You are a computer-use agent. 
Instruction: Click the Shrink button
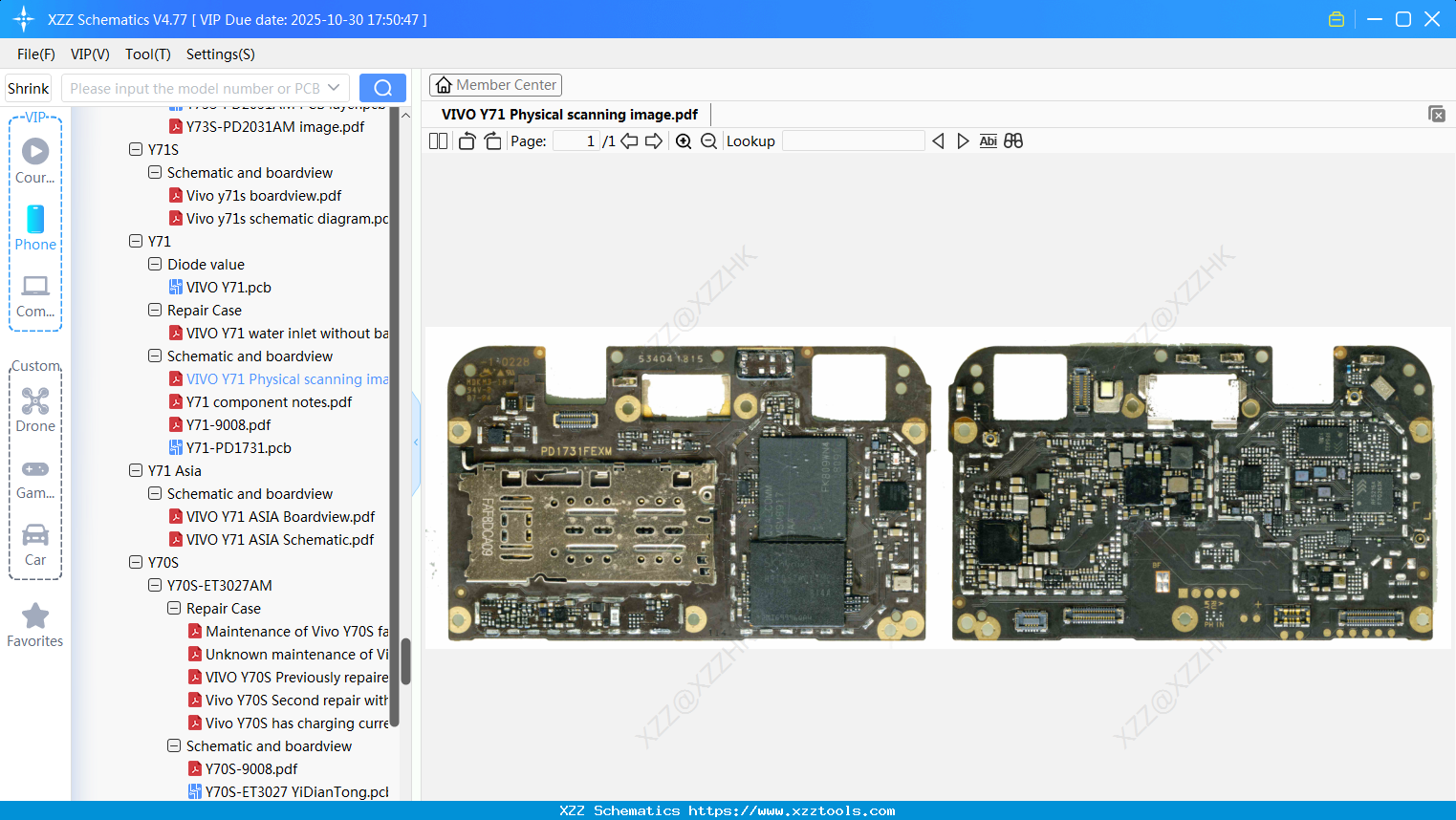(28, 87)
